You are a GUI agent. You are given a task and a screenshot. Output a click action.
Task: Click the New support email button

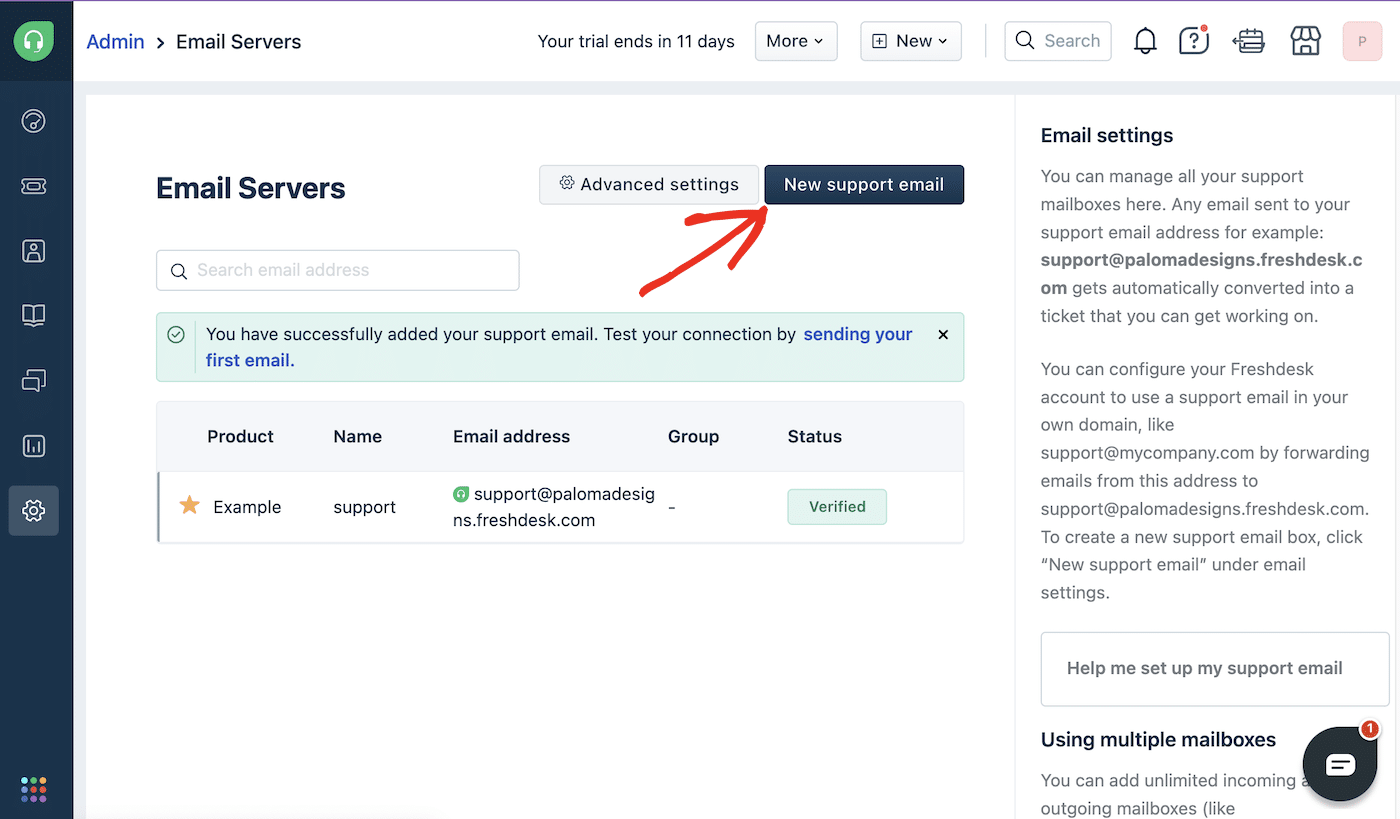click(x=863, y=184)
